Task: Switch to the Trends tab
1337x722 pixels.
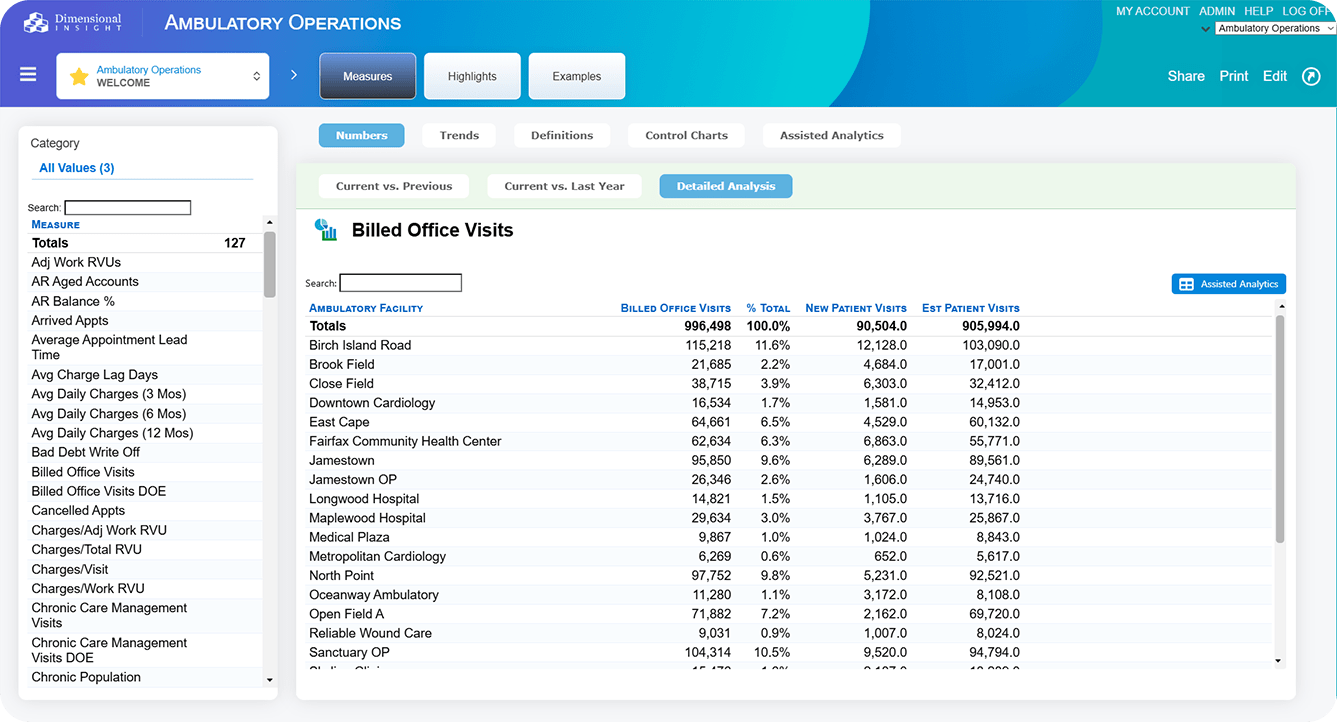Action: [x=459, y=136]
